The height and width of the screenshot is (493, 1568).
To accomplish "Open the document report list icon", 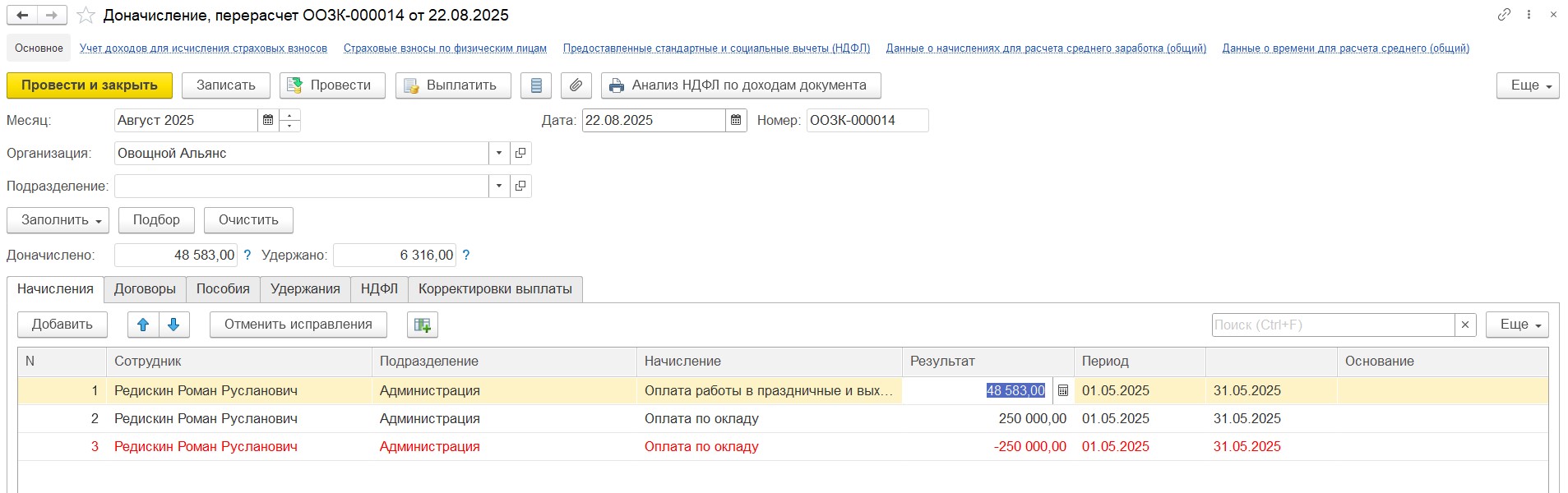I will point(536,85).
